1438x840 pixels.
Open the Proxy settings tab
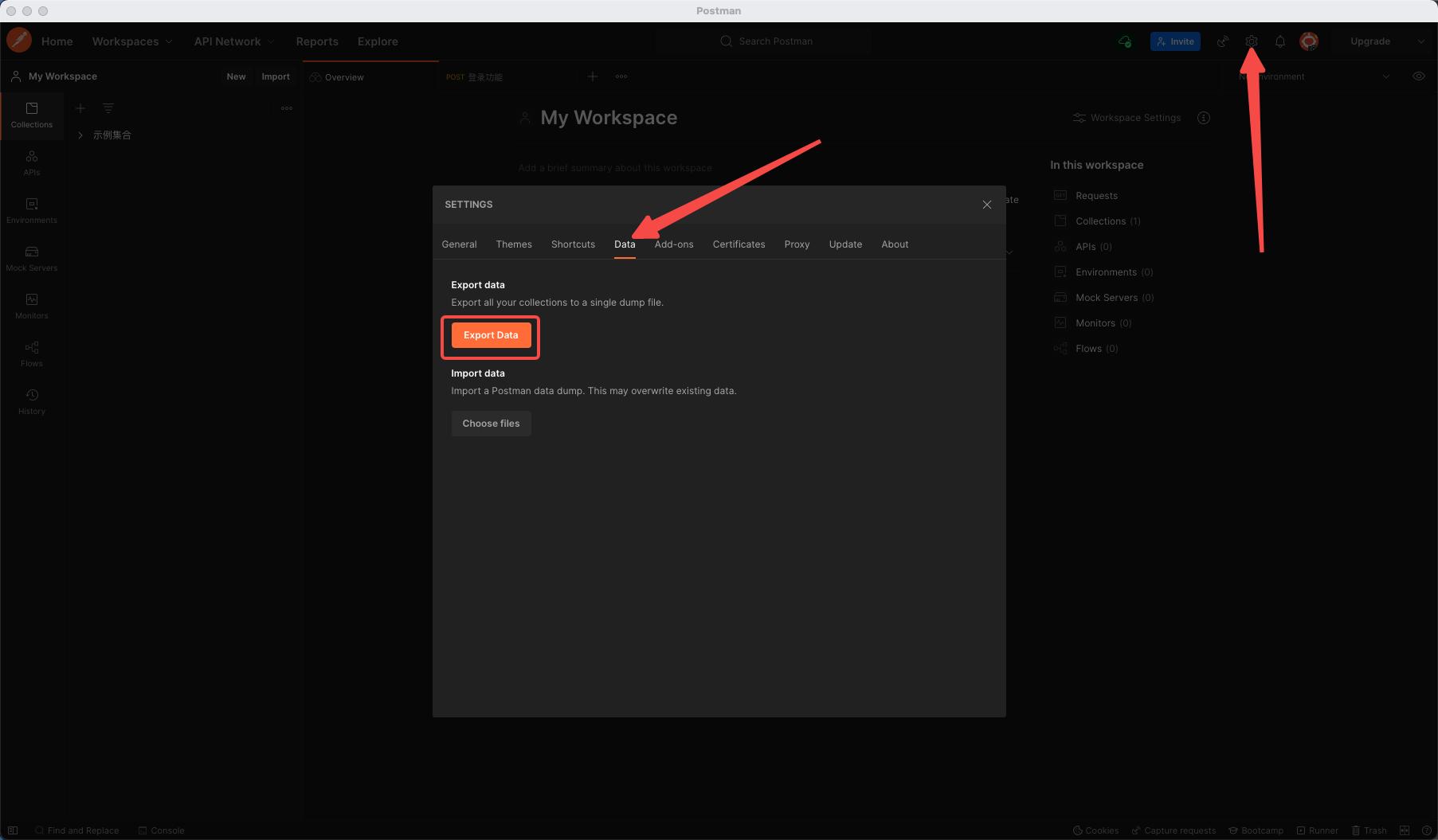pyautogui.click(x=797, y=244)
